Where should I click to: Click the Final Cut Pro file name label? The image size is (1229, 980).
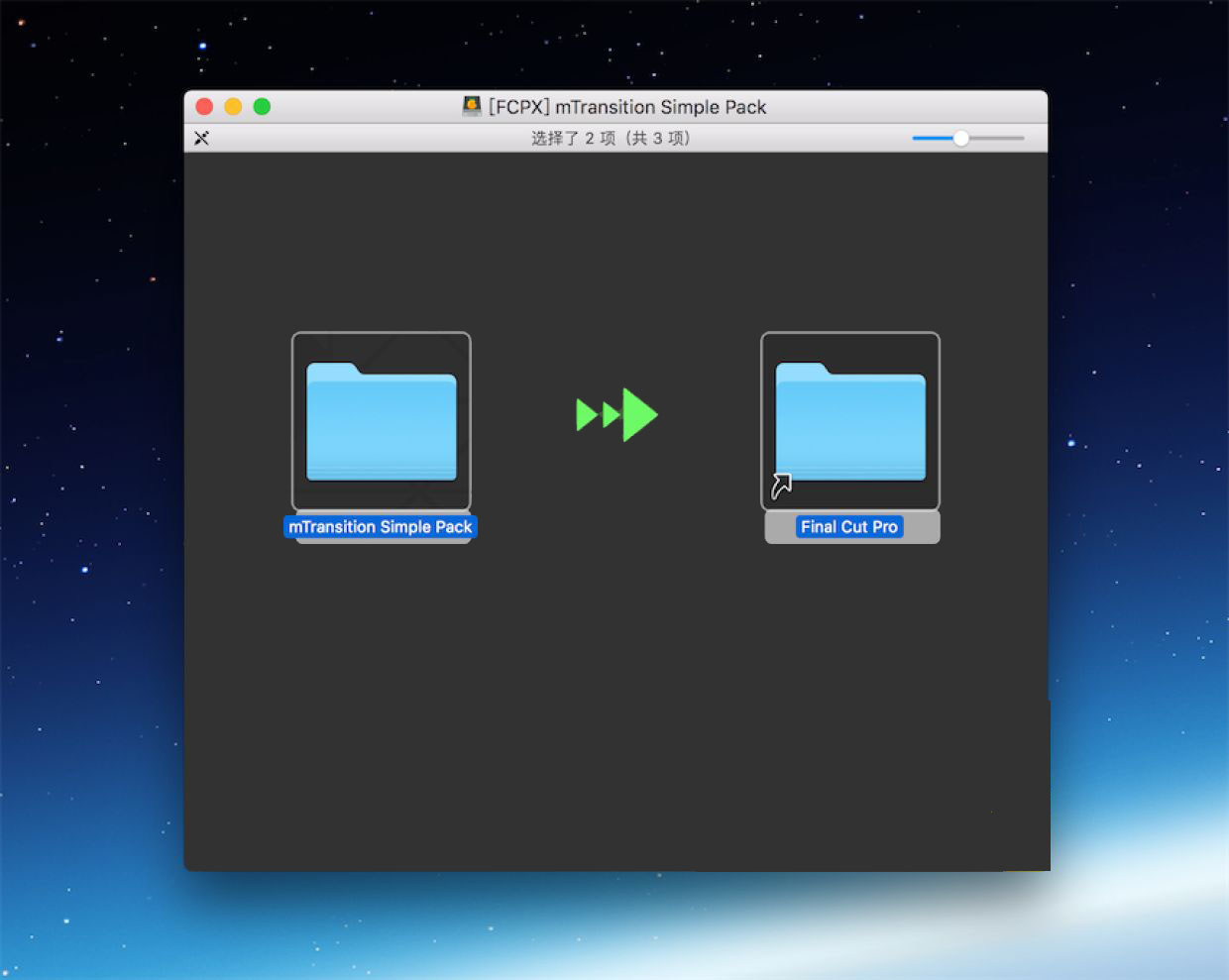[x=849, y=527]
